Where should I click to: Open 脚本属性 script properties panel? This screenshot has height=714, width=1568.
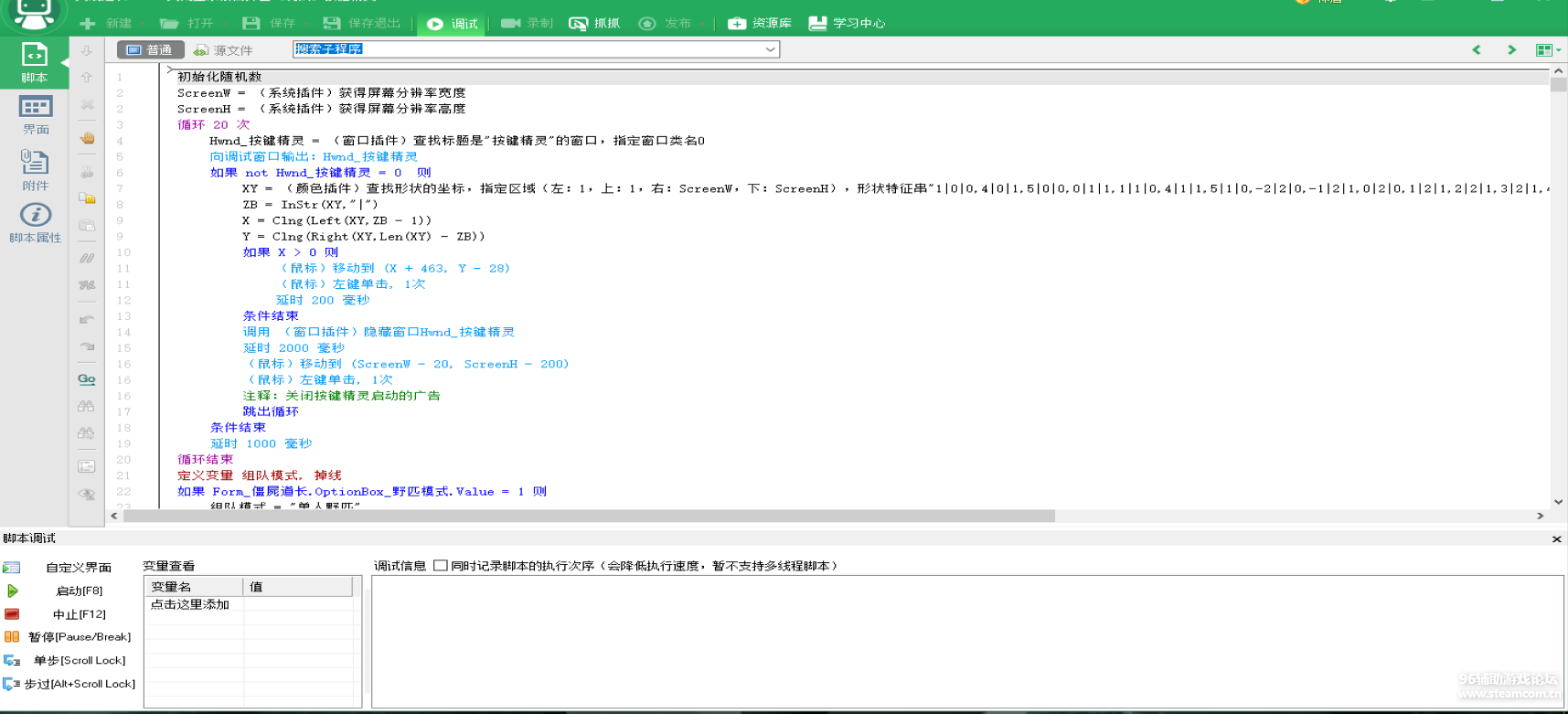click(x=35, y=223)
